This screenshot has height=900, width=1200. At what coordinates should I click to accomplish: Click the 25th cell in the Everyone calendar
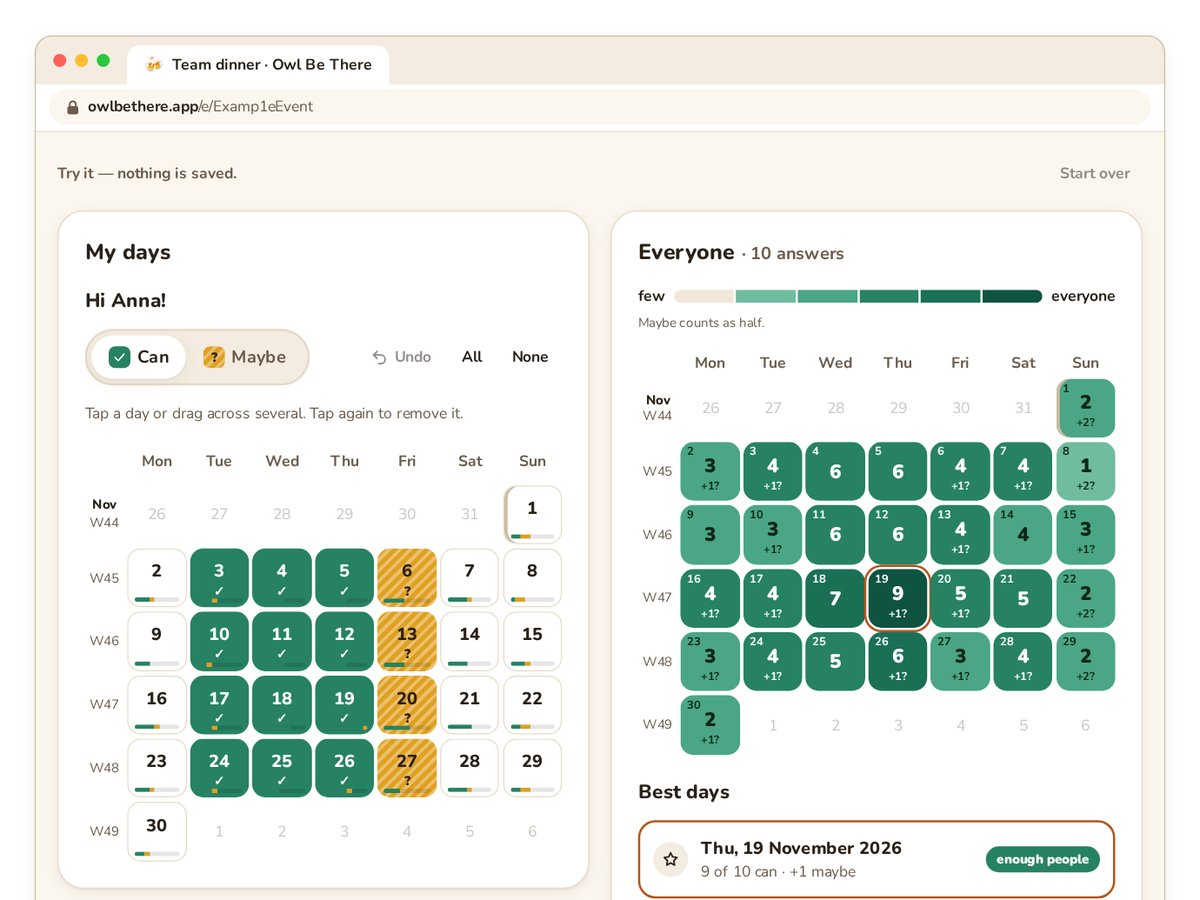click(835, 661)
